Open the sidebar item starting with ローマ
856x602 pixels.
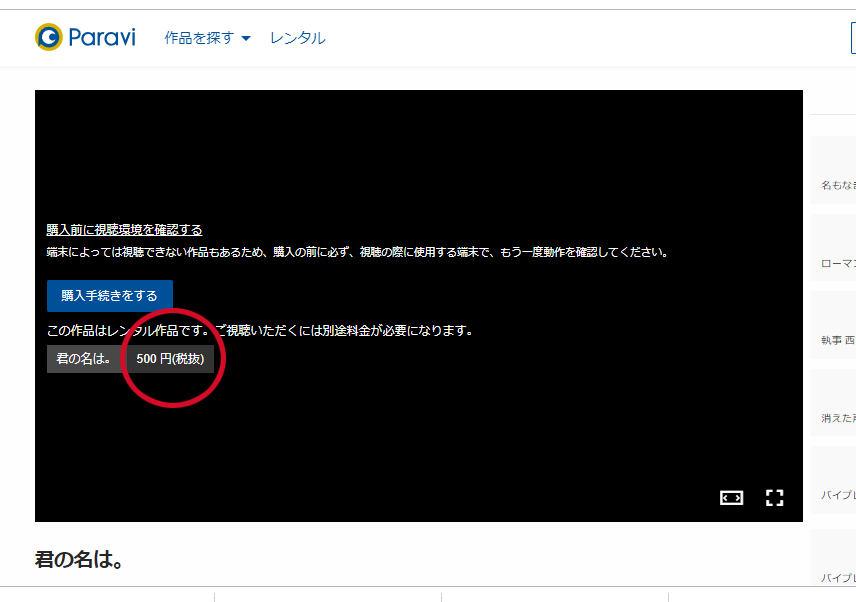point(834,247)
